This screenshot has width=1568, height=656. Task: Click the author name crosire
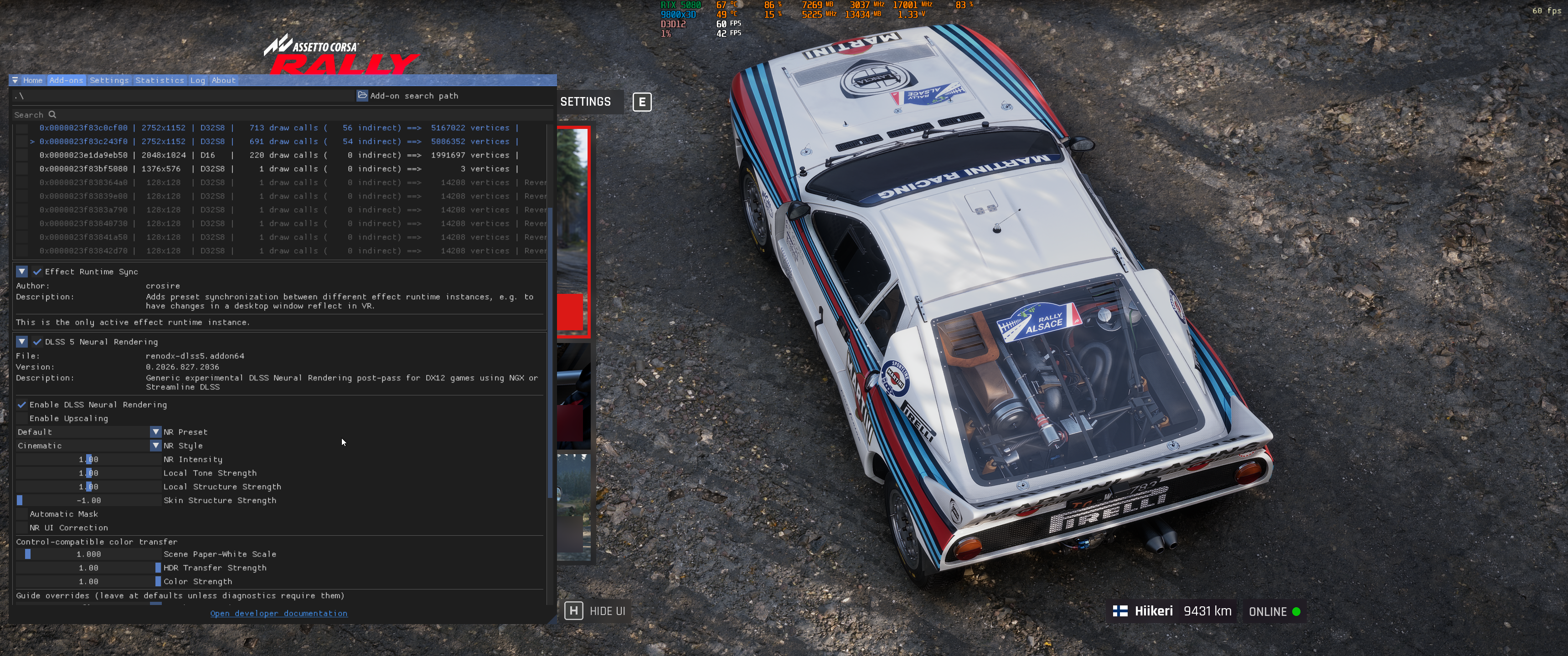(163, 286)
